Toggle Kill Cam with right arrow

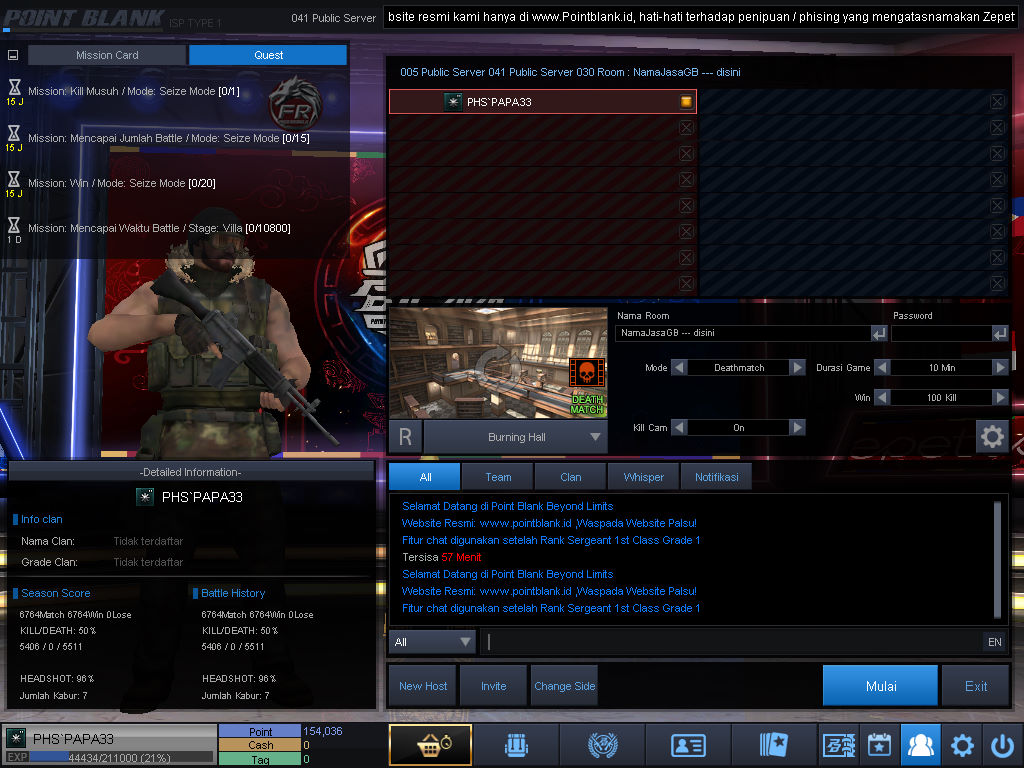point(797,428)
